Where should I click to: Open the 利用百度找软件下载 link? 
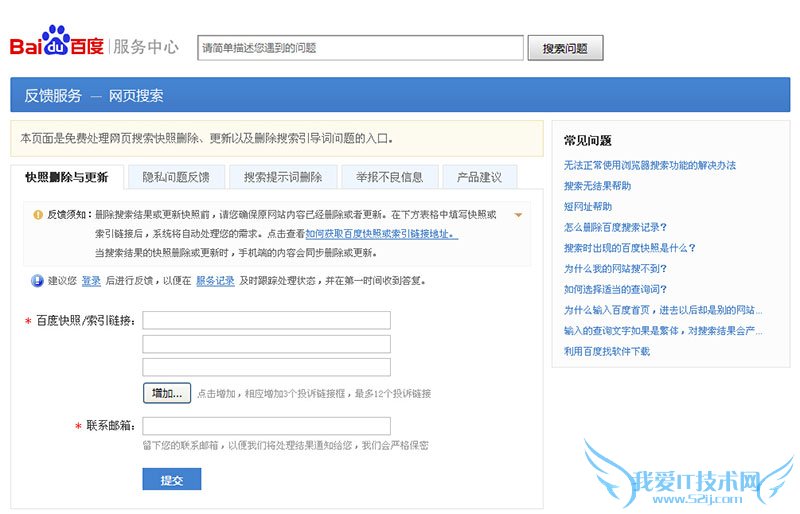[607, 351]
